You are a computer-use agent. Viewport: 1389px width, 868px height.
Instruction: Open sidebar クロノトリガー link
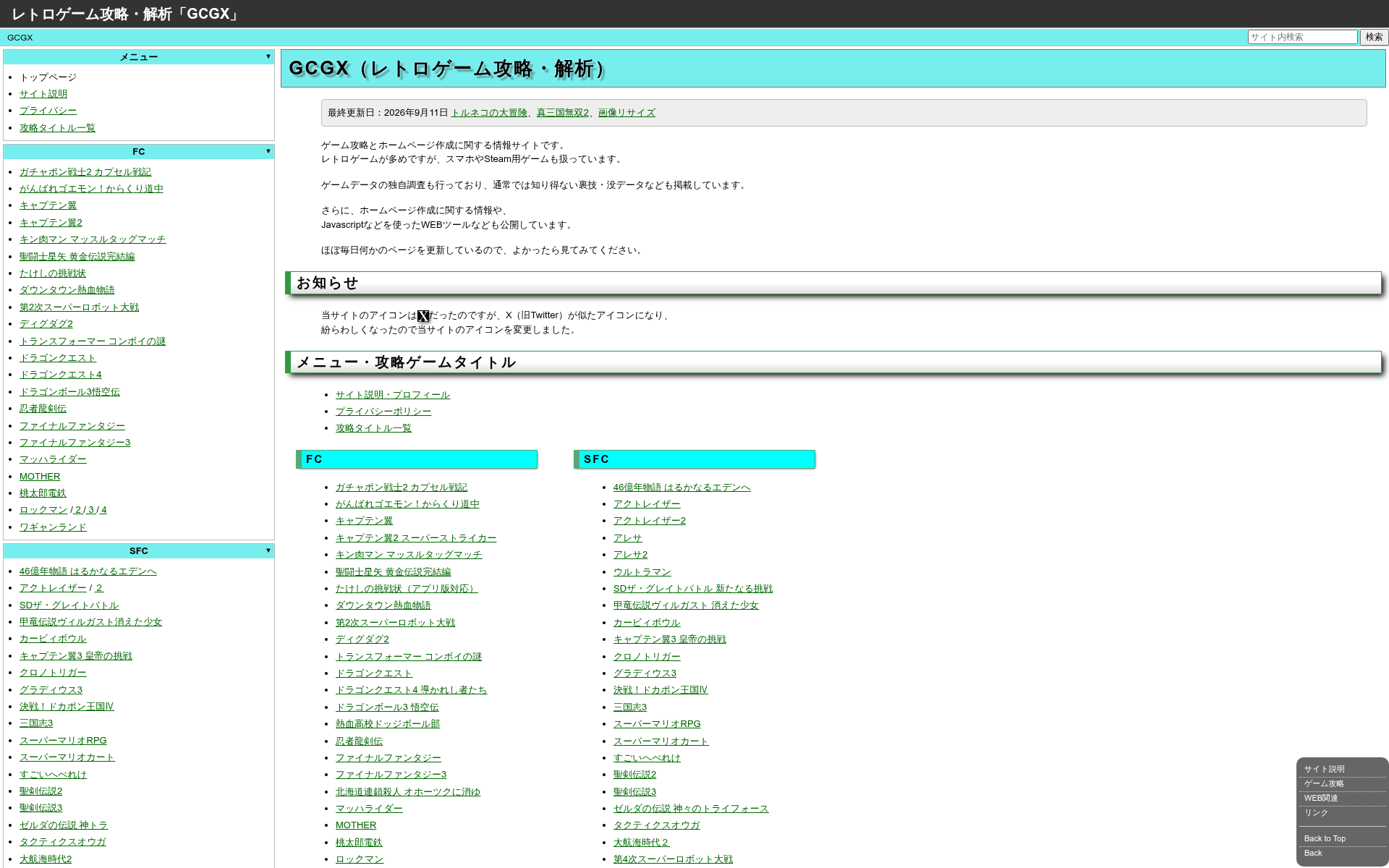(x=53, y=673)
